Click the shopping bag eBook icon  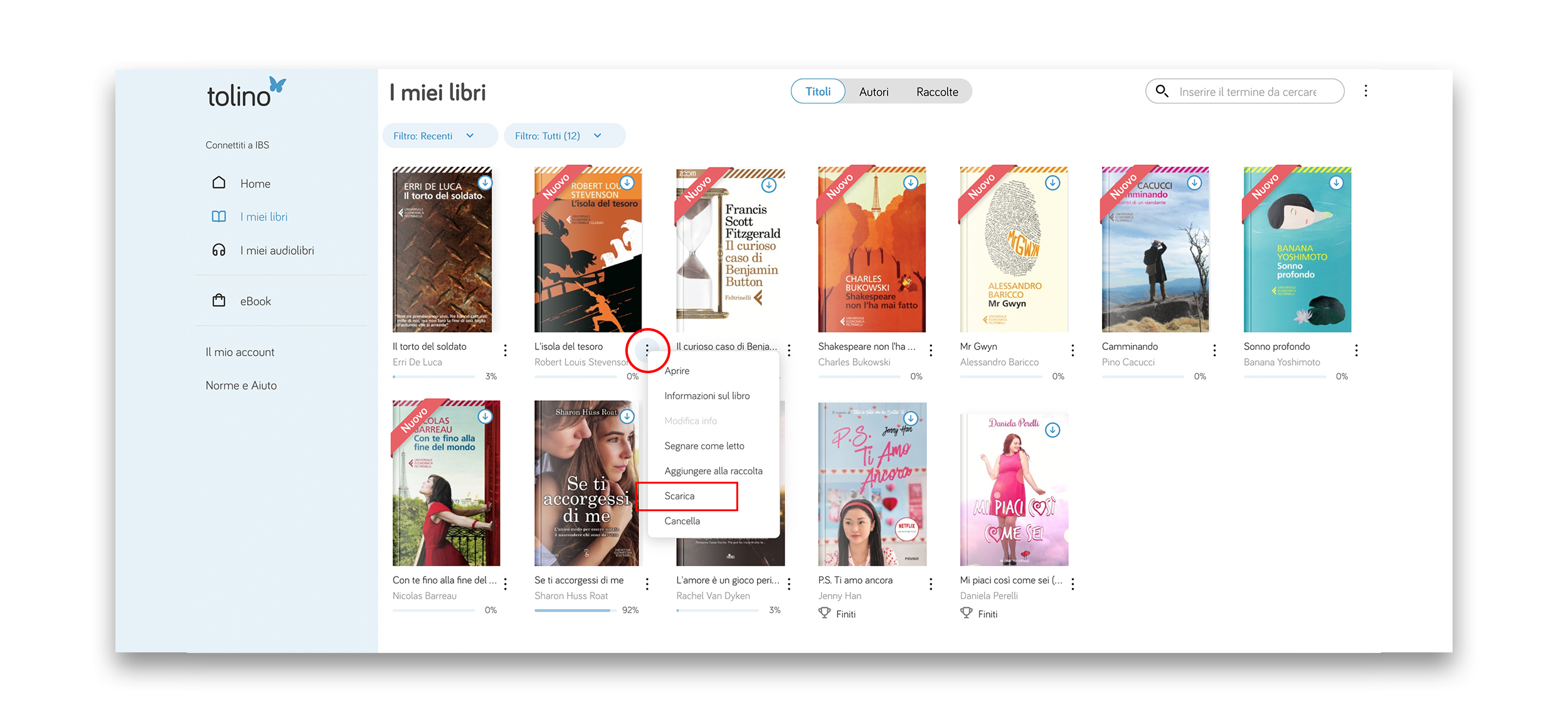pos(219,300)
